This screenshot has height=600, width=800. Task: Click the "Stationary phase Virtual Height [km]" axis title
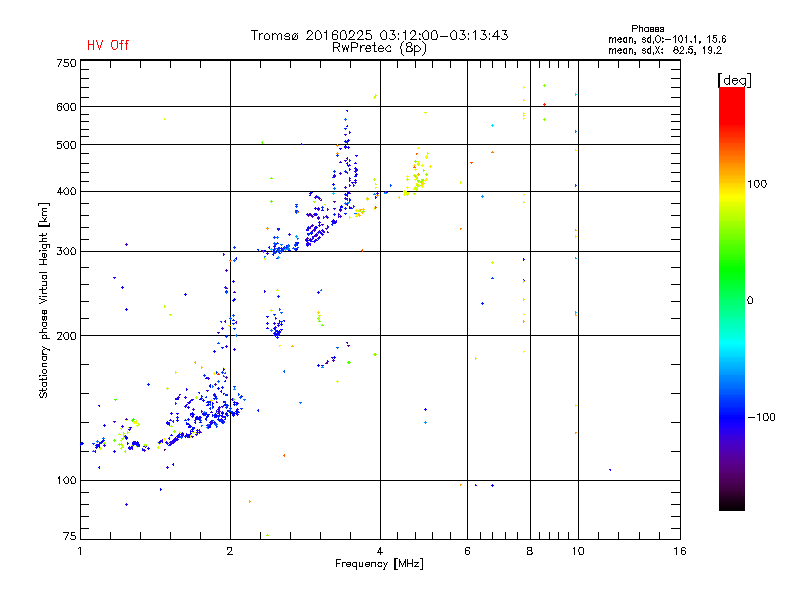pos(44,300)
